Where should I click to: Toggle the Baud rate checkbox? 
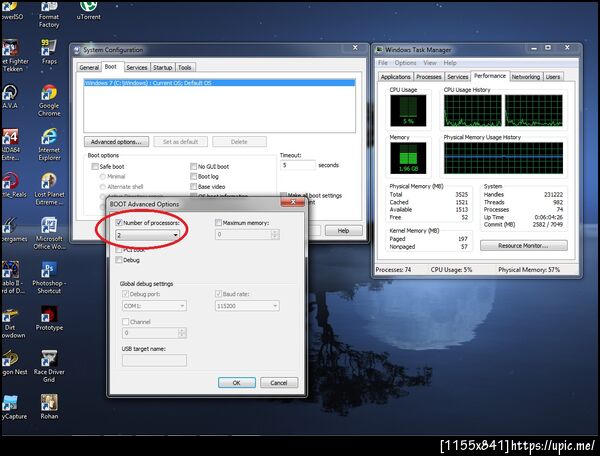(x=218, y=294)
